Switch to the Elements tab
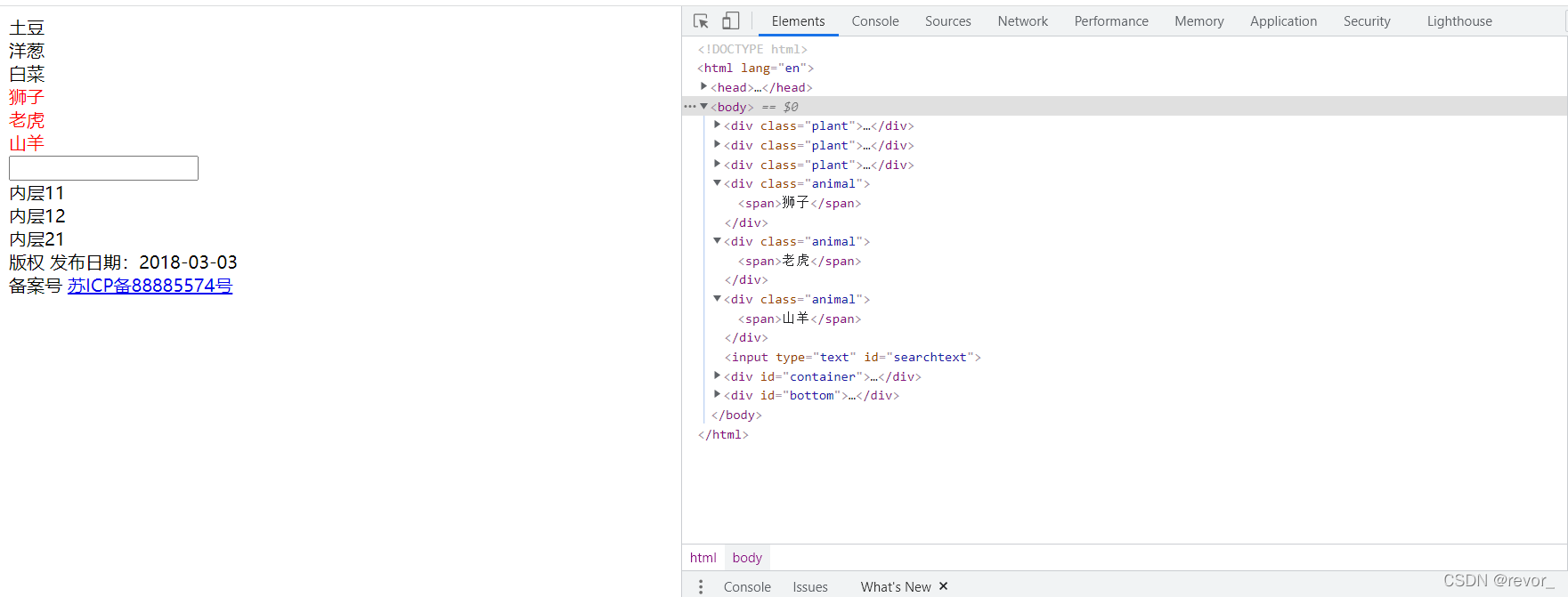 click(x=798, y=21)
